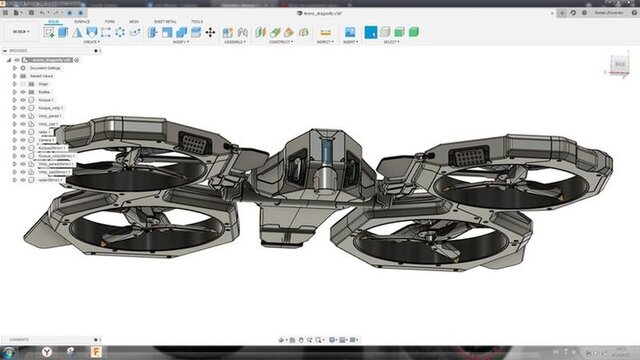The width and height of the screenshot is (640, 360).
Task: Open the File menu icon
Action: (16, 13)
